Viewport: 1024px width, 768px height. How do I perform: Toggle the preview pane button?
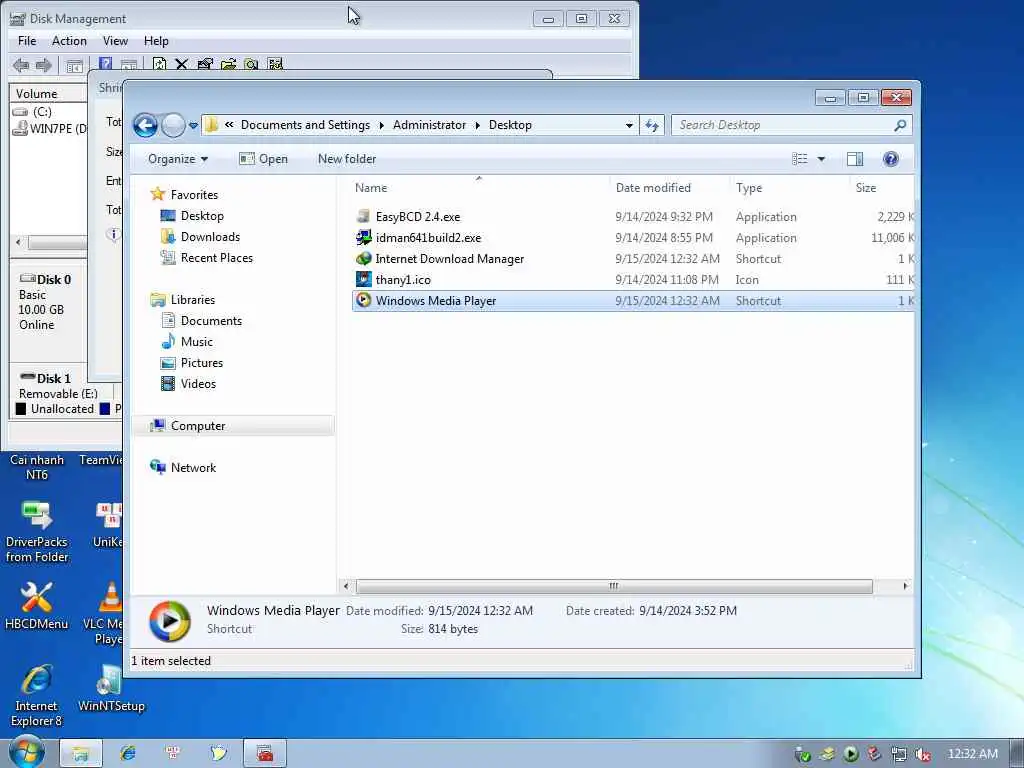pos(855,159)
